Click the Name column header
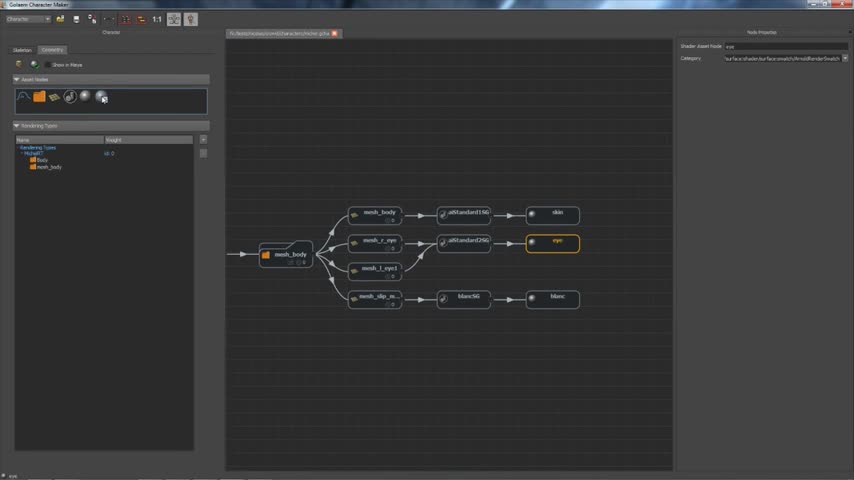Screen dimensions: 854x480 coord(59,140)
